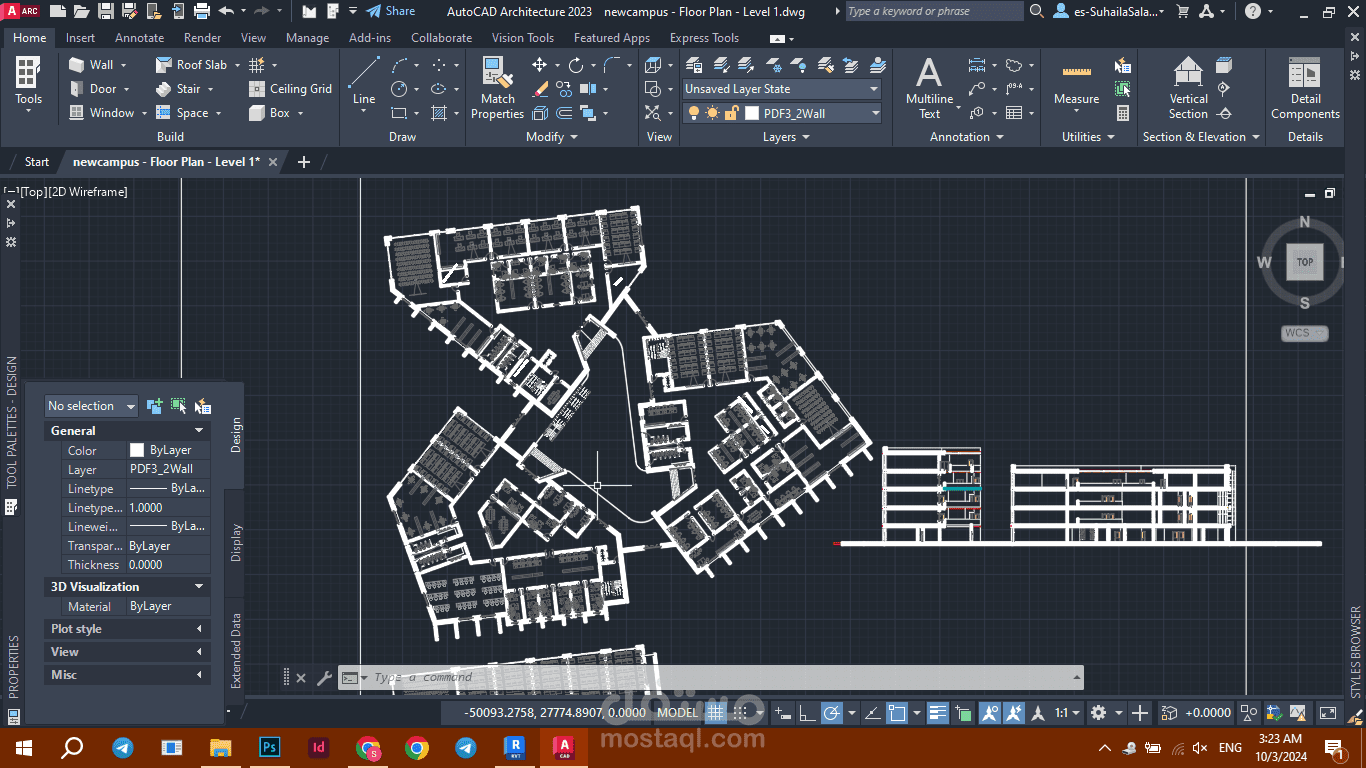Toggle Object Snap in status bar
This screenshot has width=1366, height=768.
pyautogui.click(x=897, y=713)
